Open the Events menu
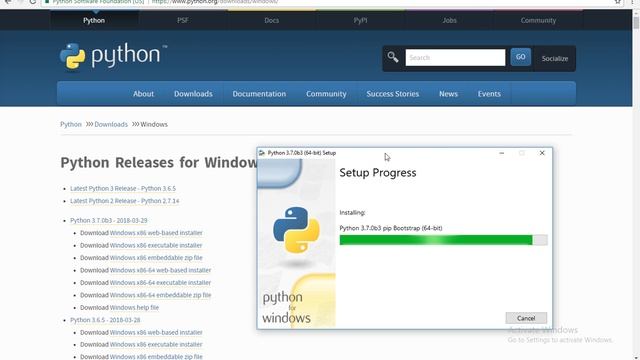This screenshot has height=360, width=640. pos(489,94)
